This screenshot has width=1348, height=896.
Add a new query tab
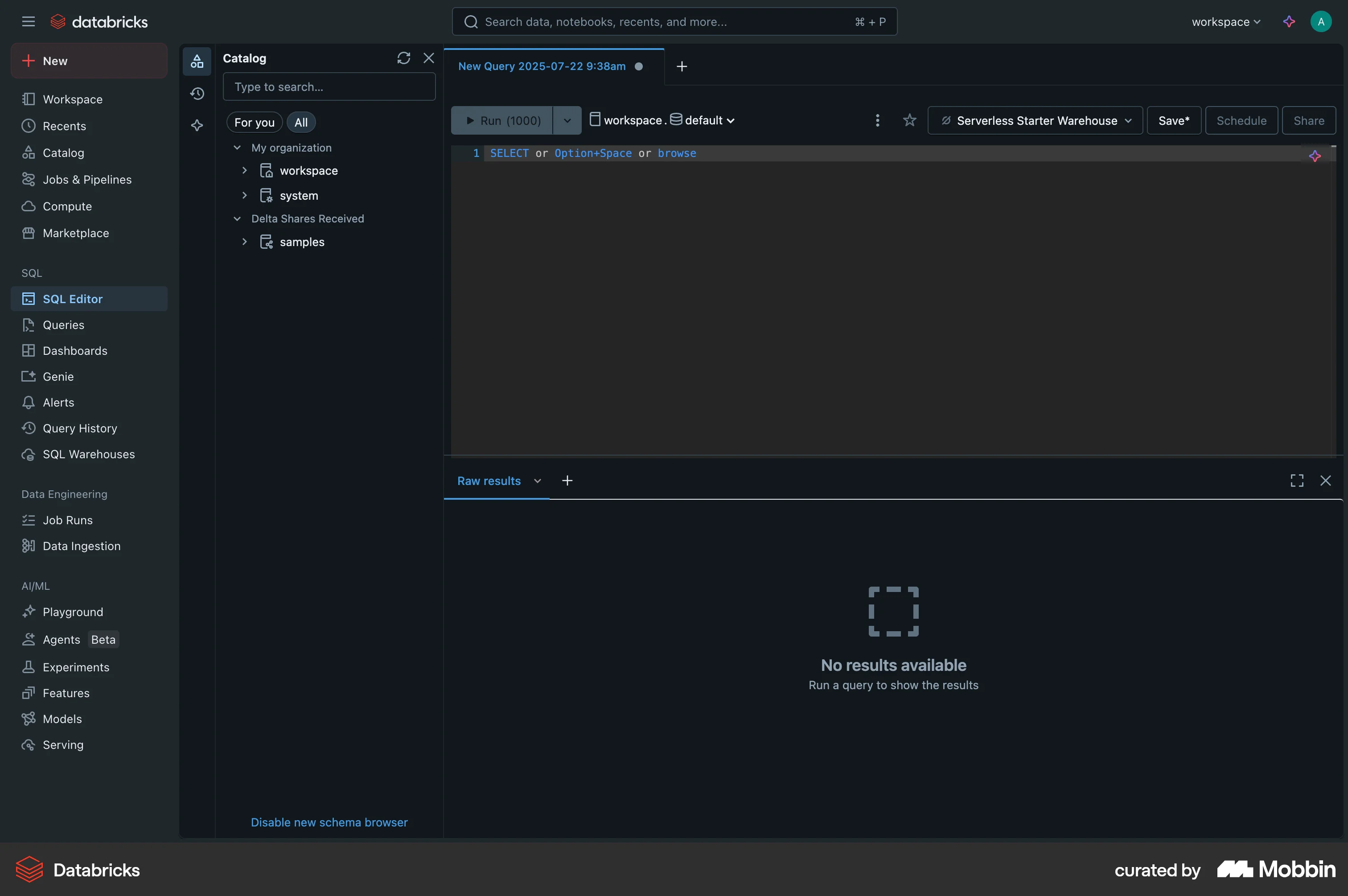[682, 66]
